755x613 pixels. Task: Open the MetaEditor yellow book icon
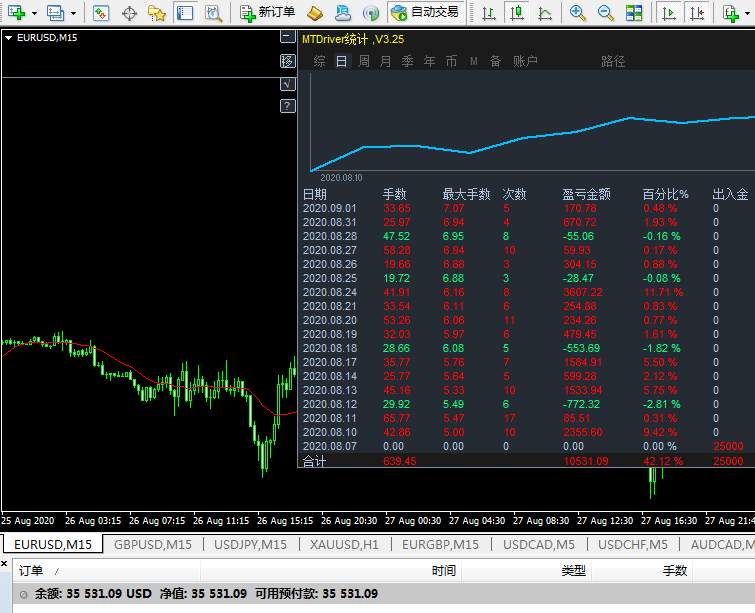click(x=314, y=13)
